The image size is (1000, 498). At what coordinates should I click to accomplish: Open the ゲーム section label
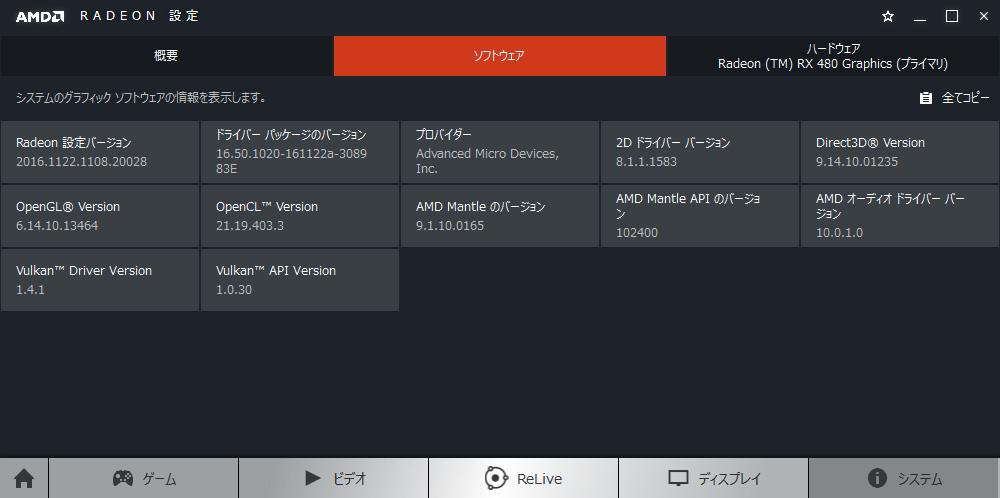[x=159, y=479]
